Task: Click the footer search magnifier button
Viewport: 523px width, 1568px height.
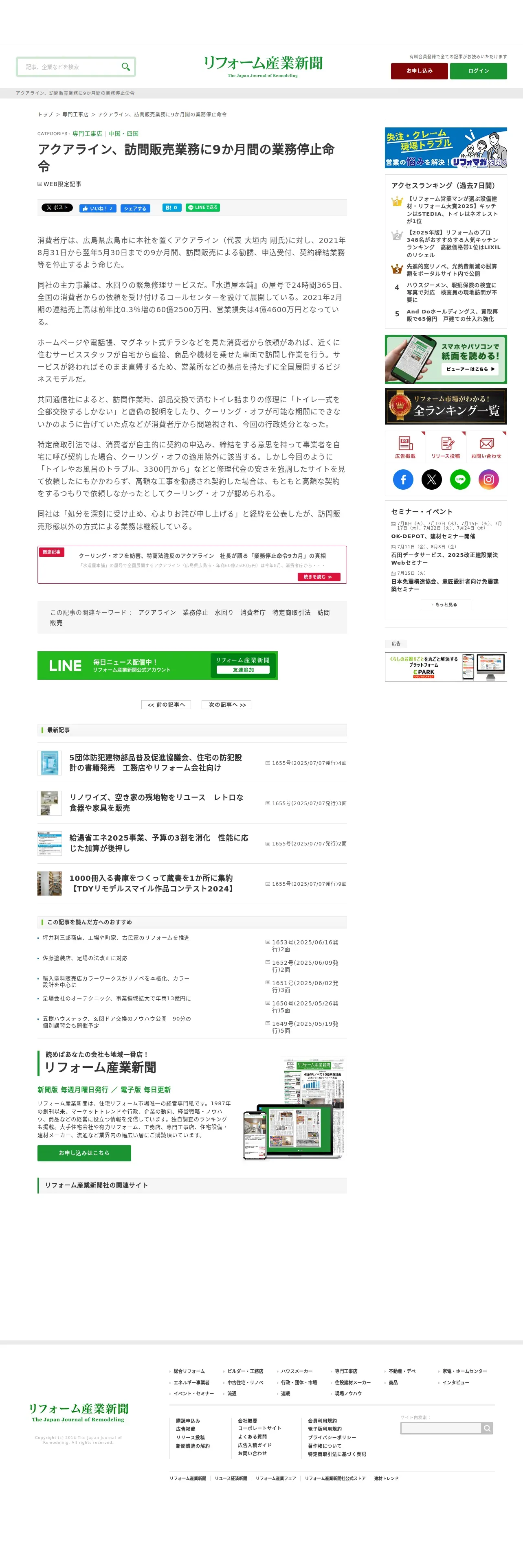Action: pyautogui.click(x=487, y=1428)
